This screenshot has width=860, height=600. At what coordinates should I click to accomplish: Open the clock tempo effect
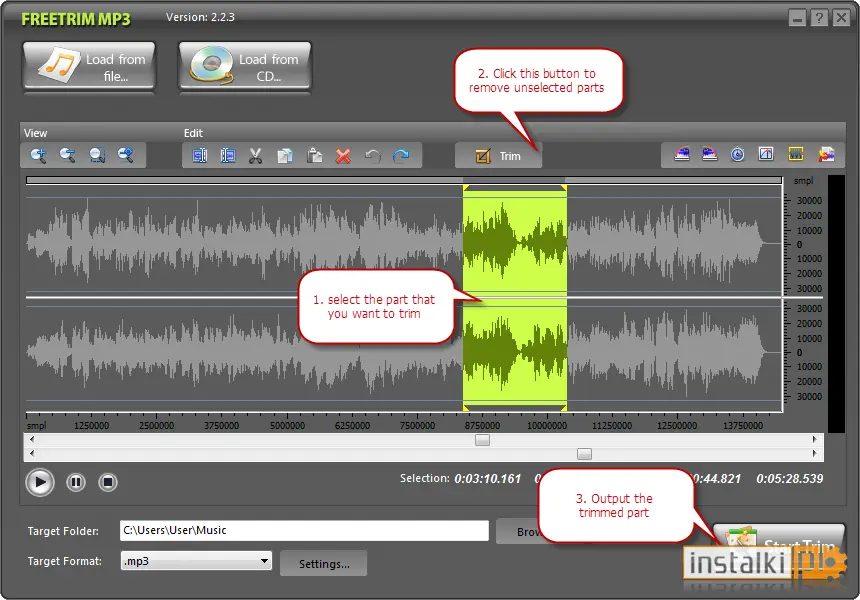(x=738, y=154)
